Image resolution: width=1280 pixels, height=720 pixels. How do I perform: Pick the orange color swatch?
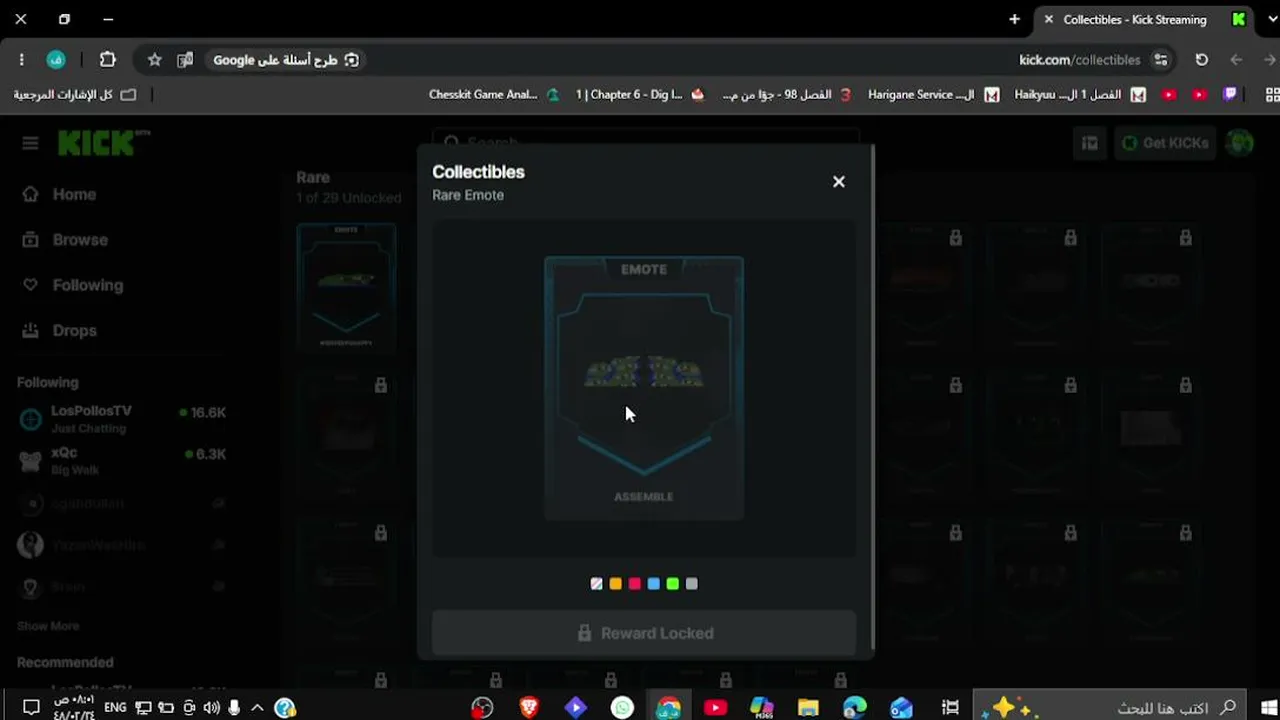tap(616, 584)
